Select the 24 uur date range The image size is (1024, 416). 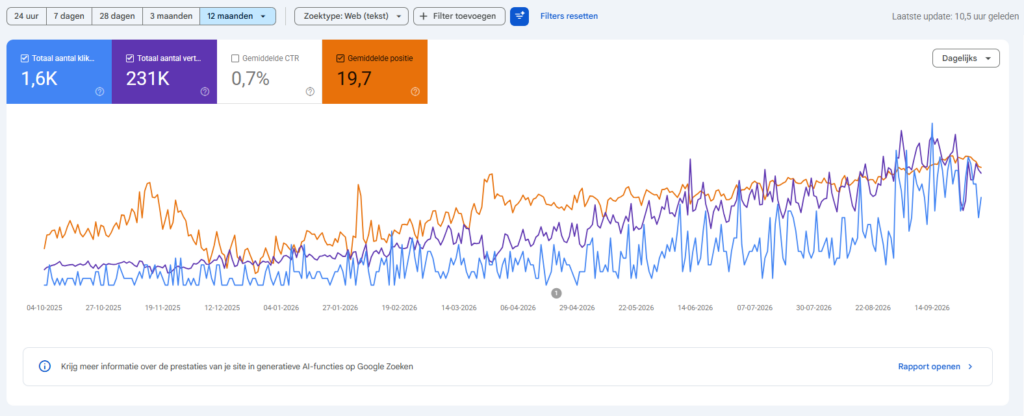26,16
